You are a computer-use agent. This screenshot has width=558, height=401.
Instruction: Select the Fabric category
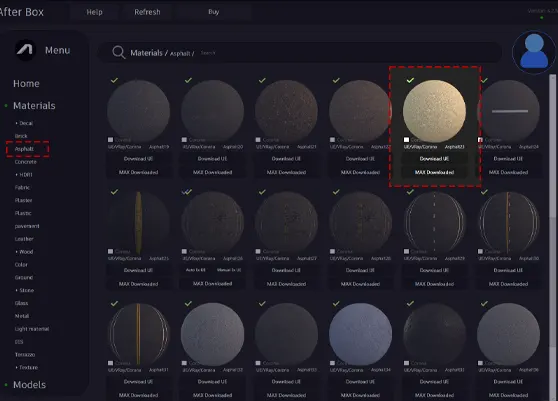tap(22, 187)
